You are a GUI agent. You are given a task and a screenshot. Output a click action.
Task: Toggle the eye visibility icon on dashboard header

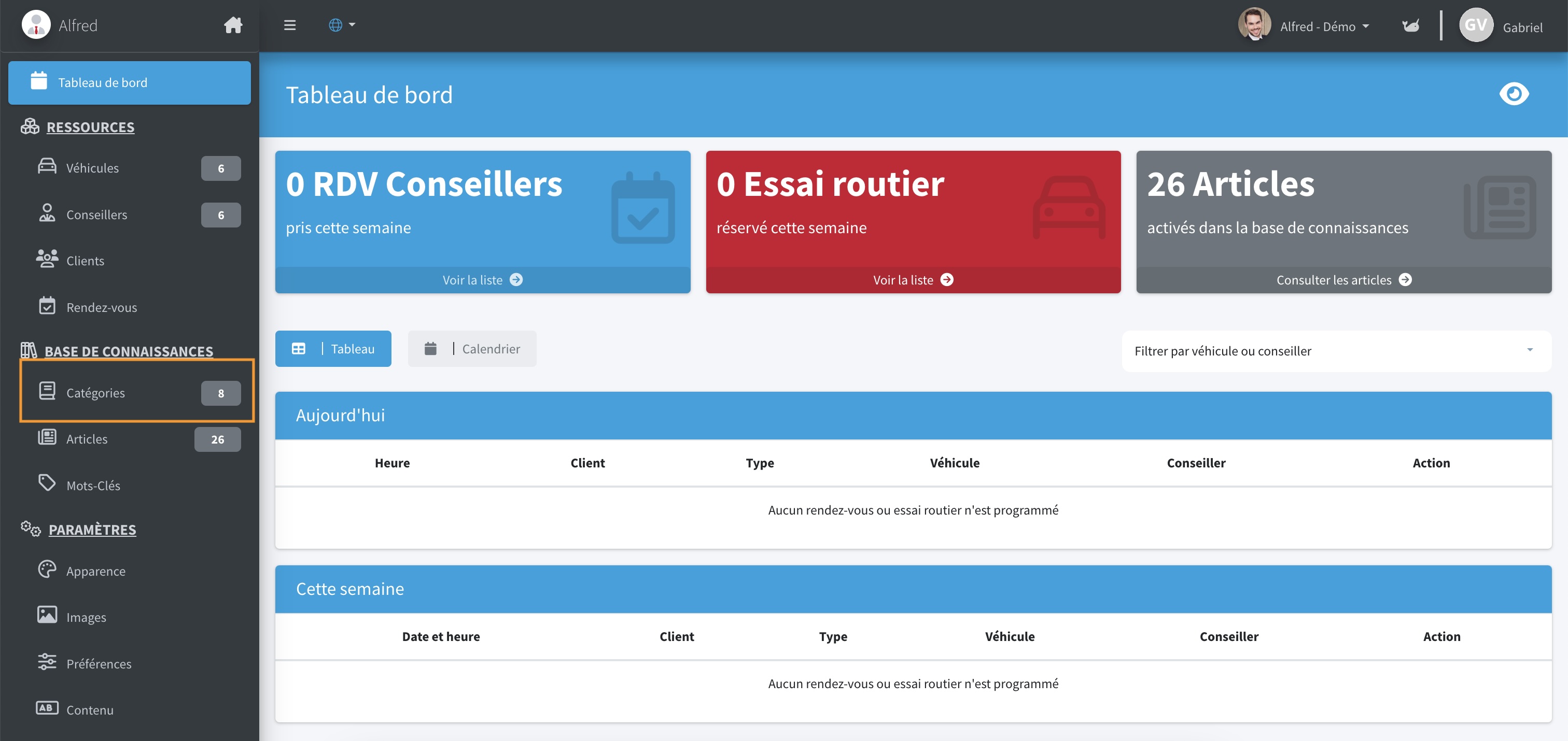1513,94
